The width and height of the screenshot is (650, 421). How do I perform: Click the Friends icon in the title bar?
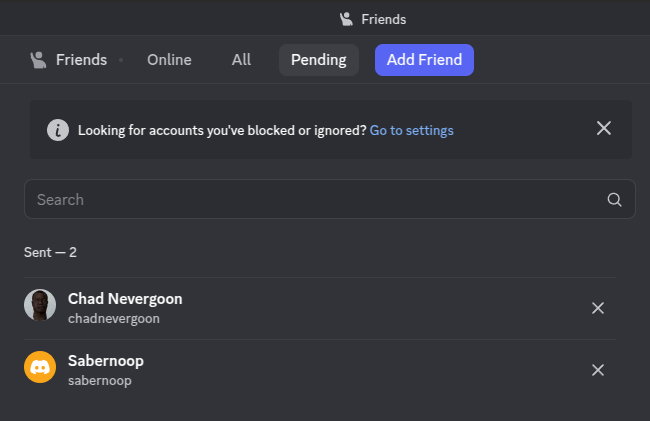[346, 19]
